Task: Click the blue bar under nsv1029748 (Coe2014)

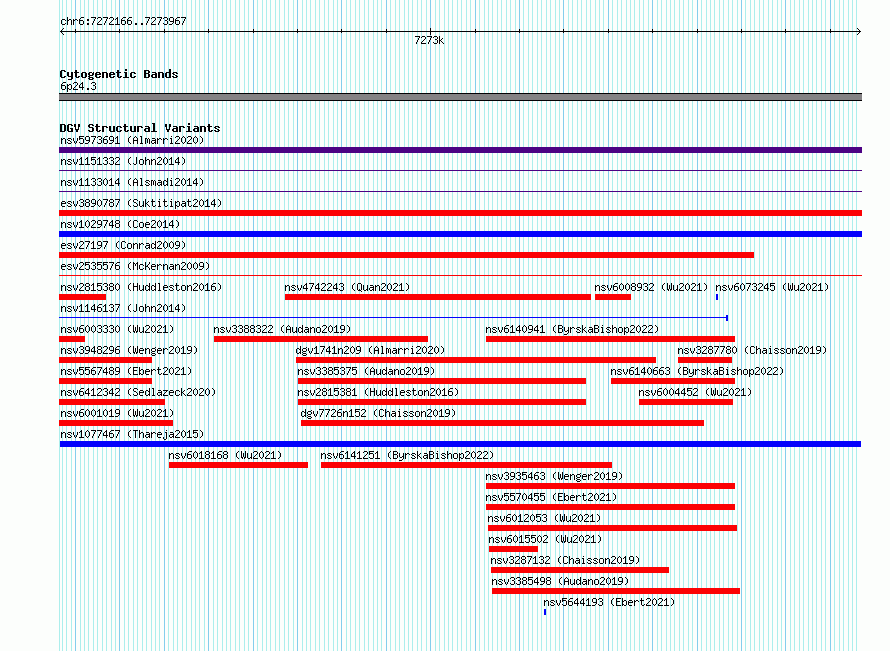Action: coord(460,234)
